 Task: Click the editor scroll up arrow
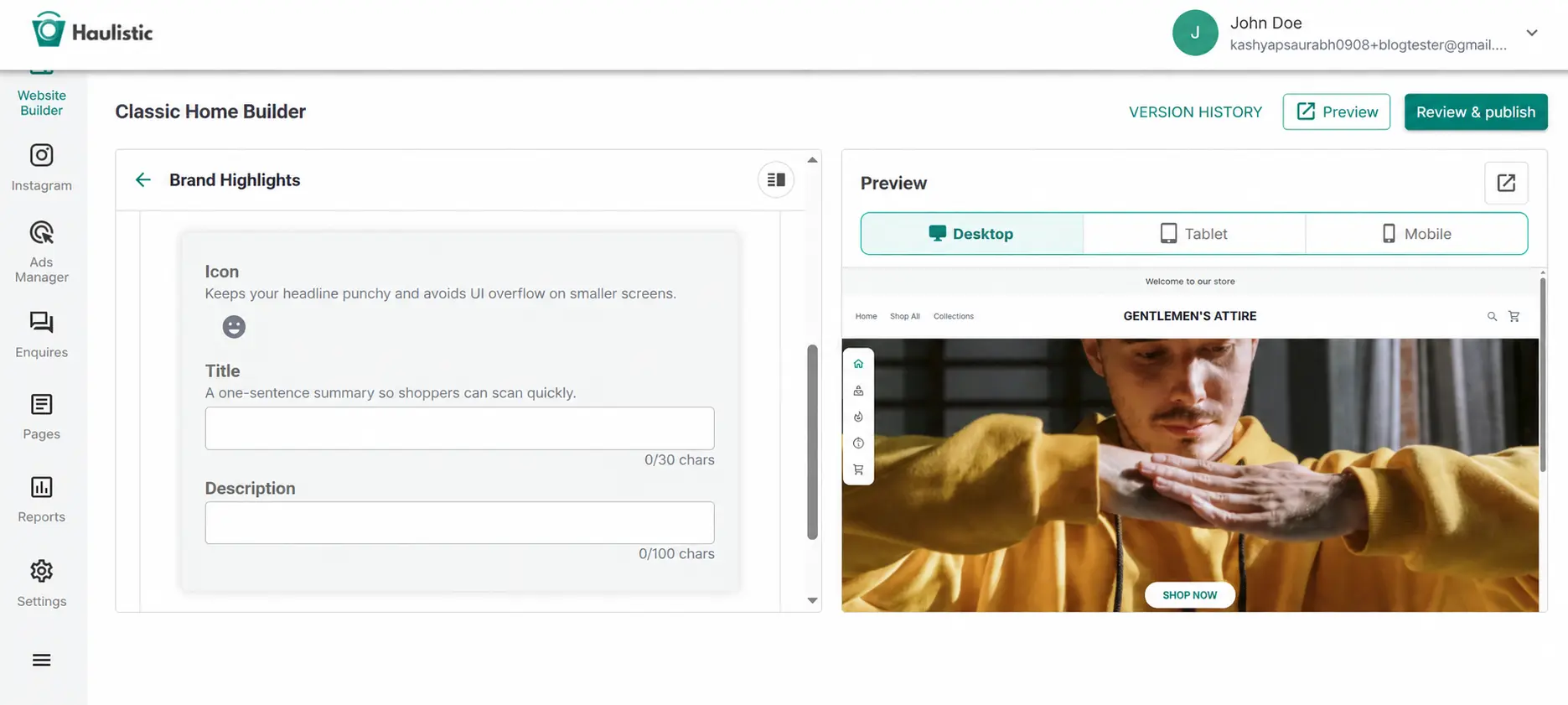[812, 159]
